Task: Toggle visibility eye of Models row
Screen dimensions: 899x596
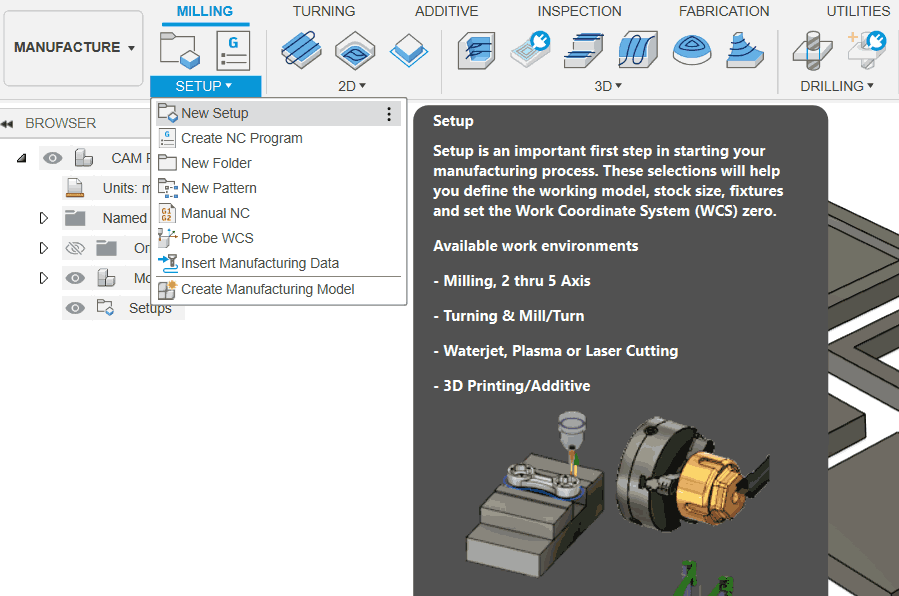Action: tap(75, 278)
